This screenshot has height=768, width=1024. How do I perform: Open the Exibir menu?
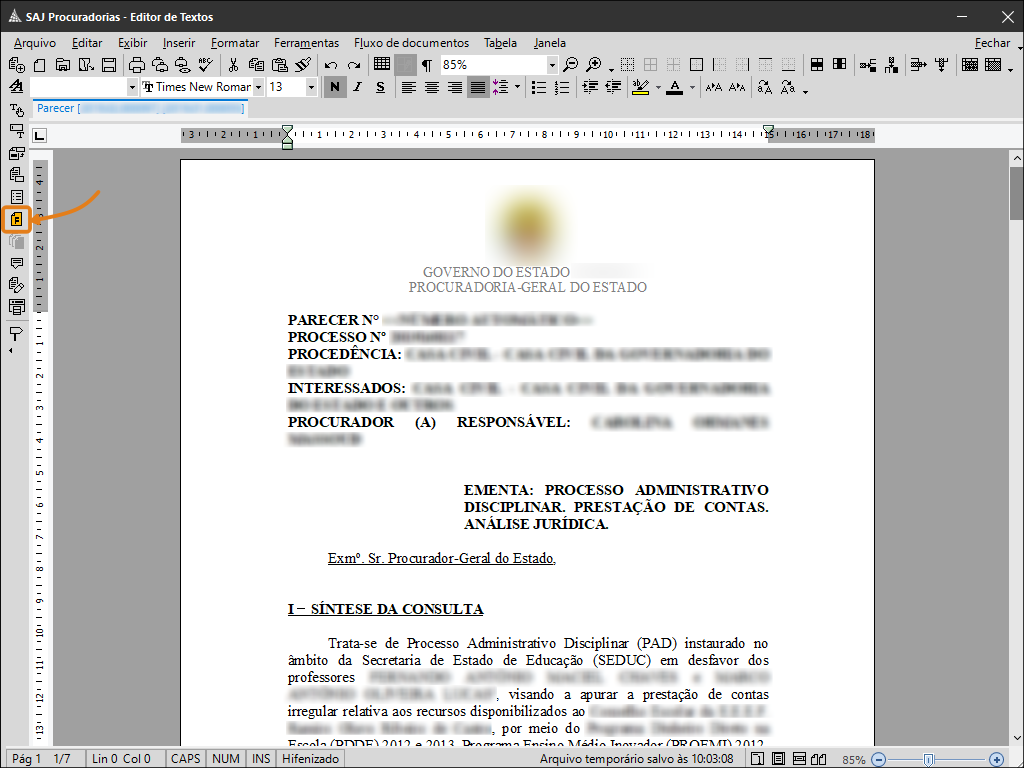(x=133, y=43)
